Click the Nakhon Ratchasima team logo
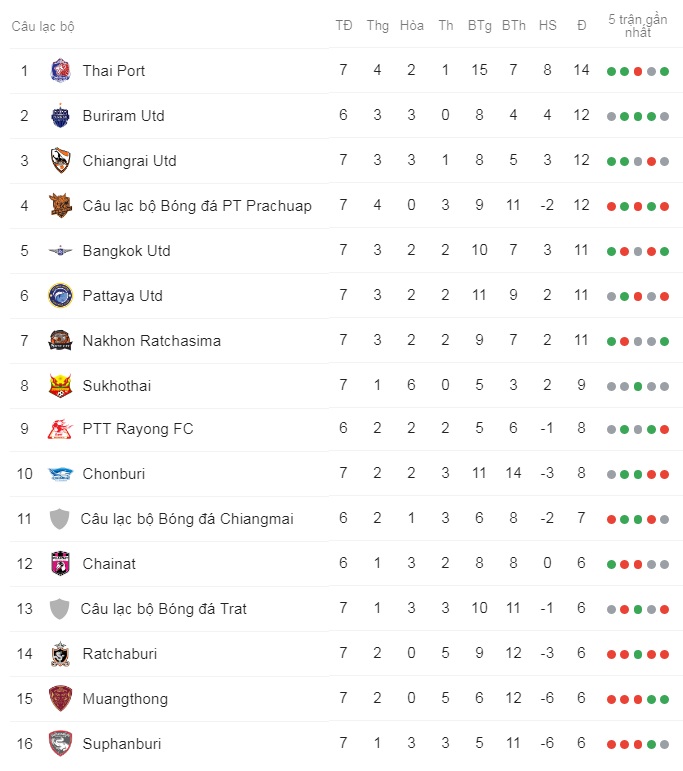 pyautogui.click(x=60, y=341)
